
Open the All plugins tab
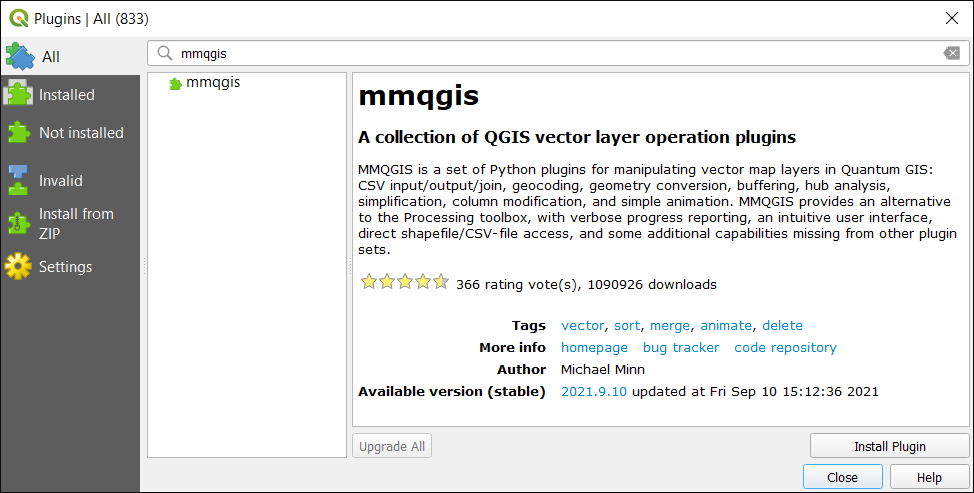tap(70, 57)
